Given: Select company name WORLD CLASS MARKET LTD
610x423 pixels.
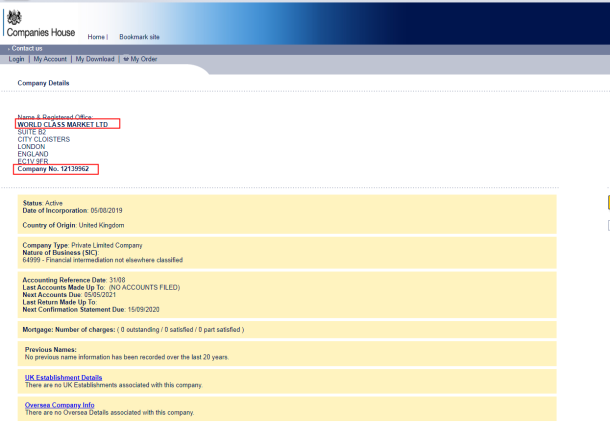Looking at the screenshot, I should (63, 125).
